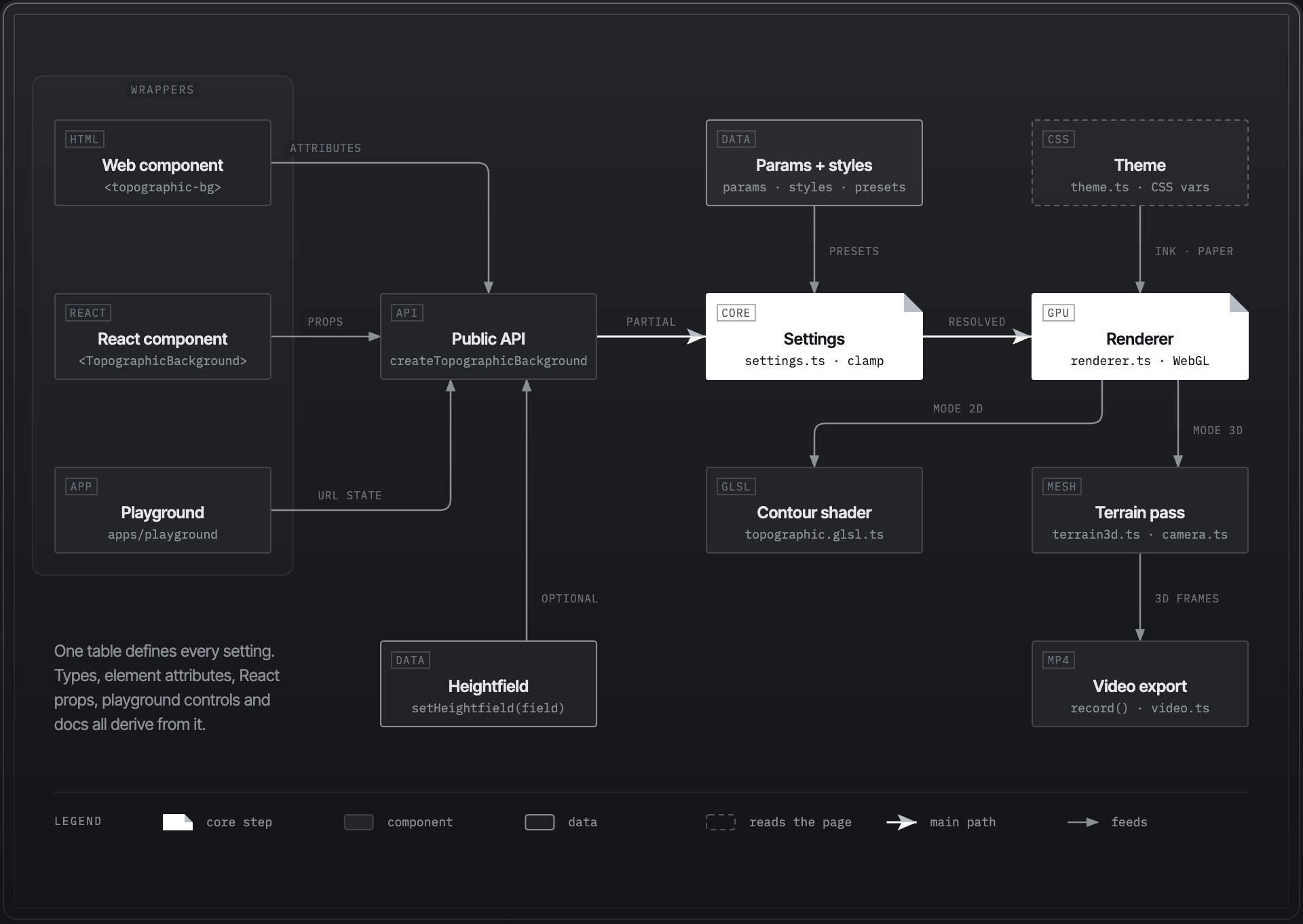Click the PROPS edge label

coord(326,322)
